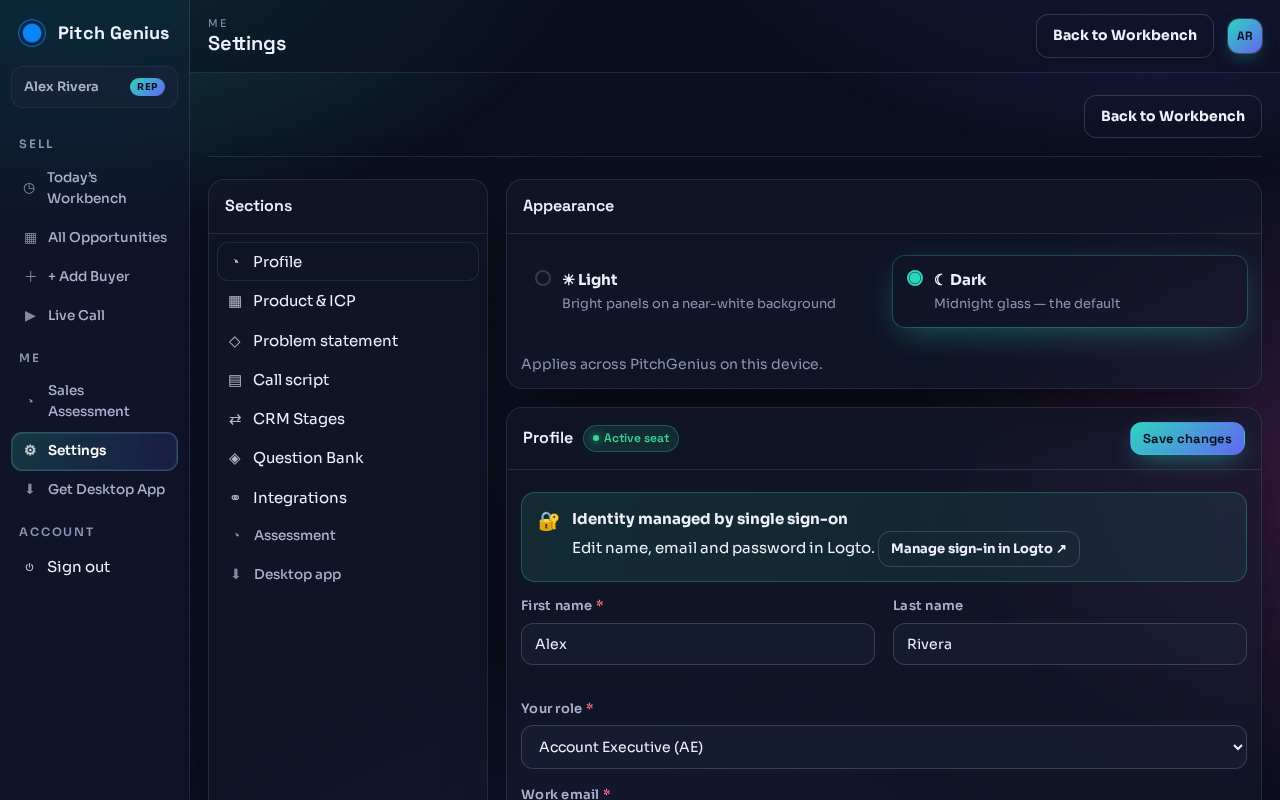Screen dimensions: 1280x800
Task: Click the sun icon on Light theme
Action: (568, 280)
